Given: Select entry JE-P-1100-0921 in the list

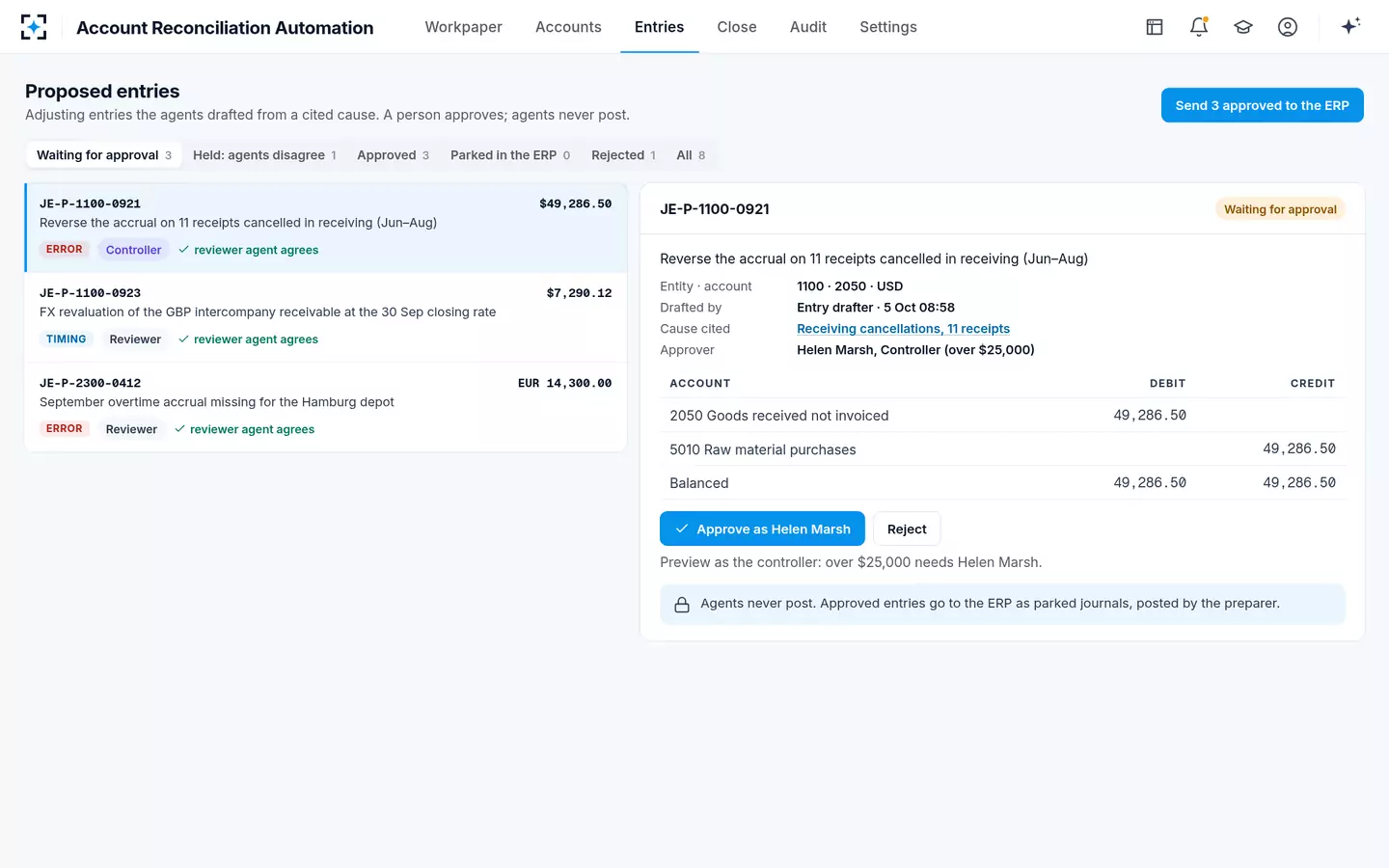Looking at the screenshot, I should 326,228.
